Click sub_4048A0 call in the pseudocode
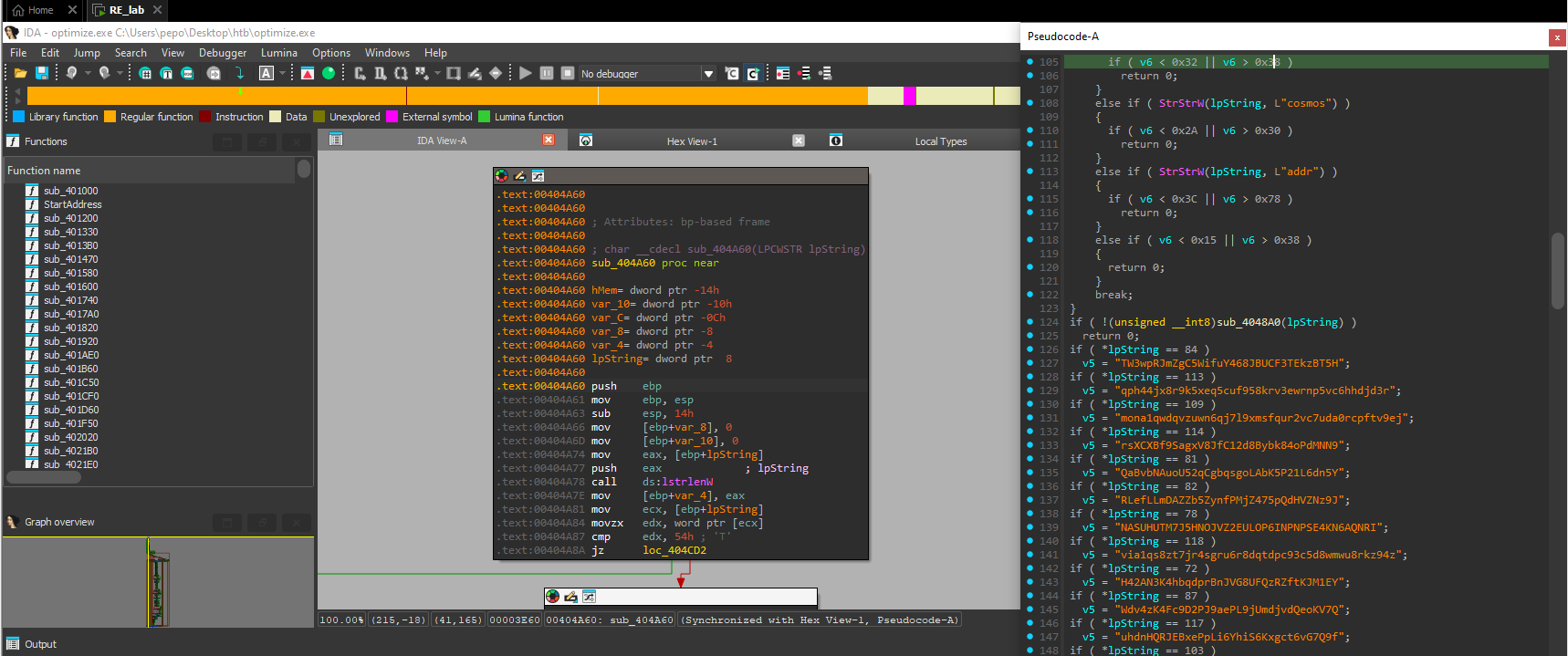The width and height of the screenshot is (1568, 656). pos(1250,322)
